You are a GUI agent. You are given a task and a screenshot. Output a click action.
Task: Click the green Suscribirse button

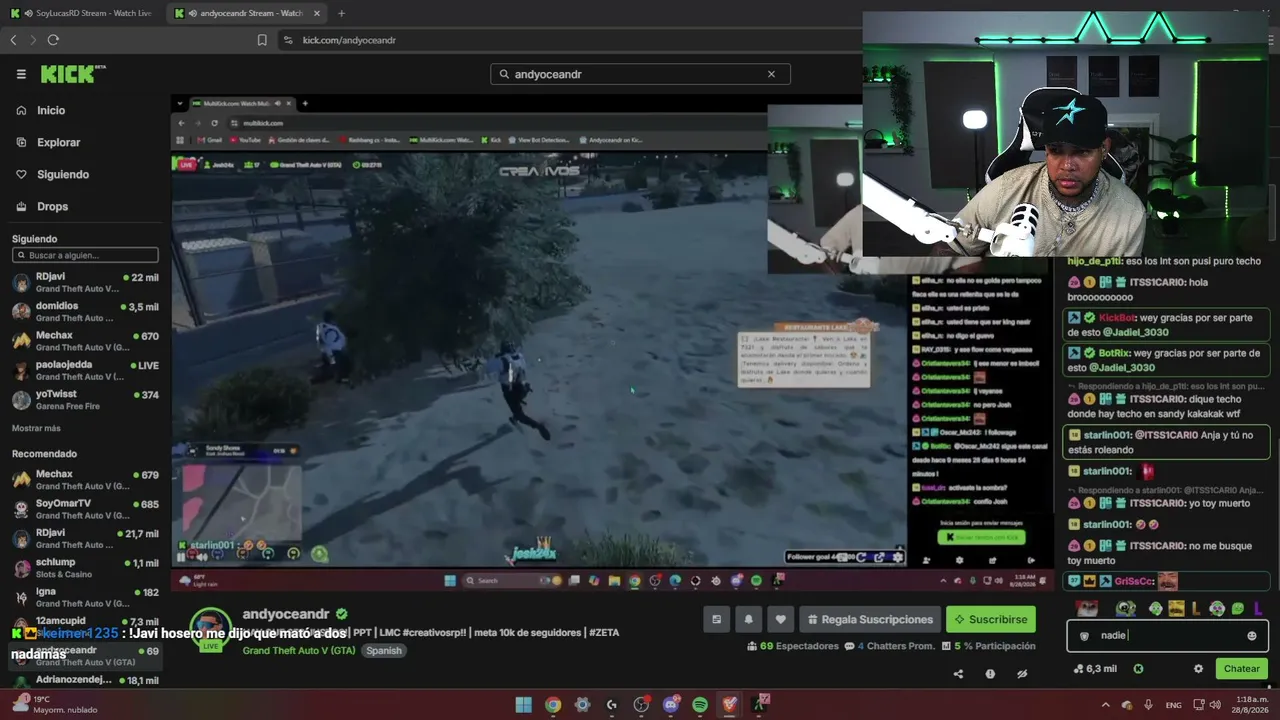coord(991,620)
